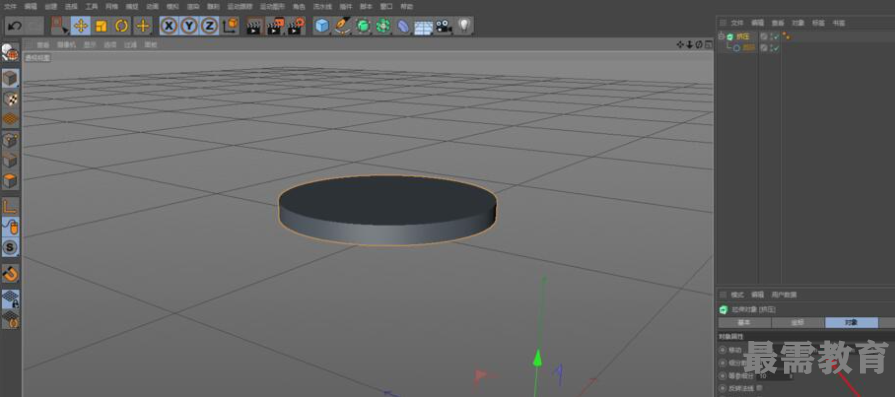Select the Move tool icon
Viewport: 895px width, 397px height.
[x=80, y=26]
